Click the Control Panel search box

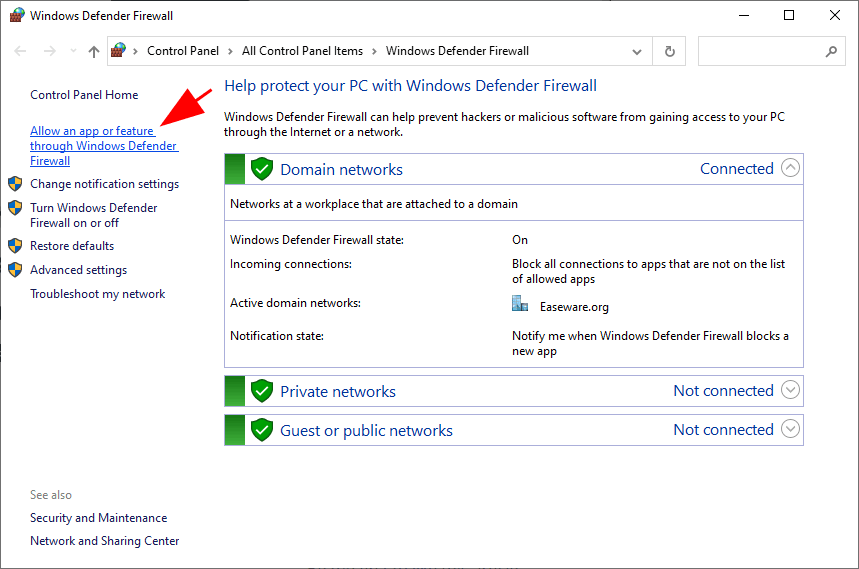pyautogui.click(x=760, y=51)
